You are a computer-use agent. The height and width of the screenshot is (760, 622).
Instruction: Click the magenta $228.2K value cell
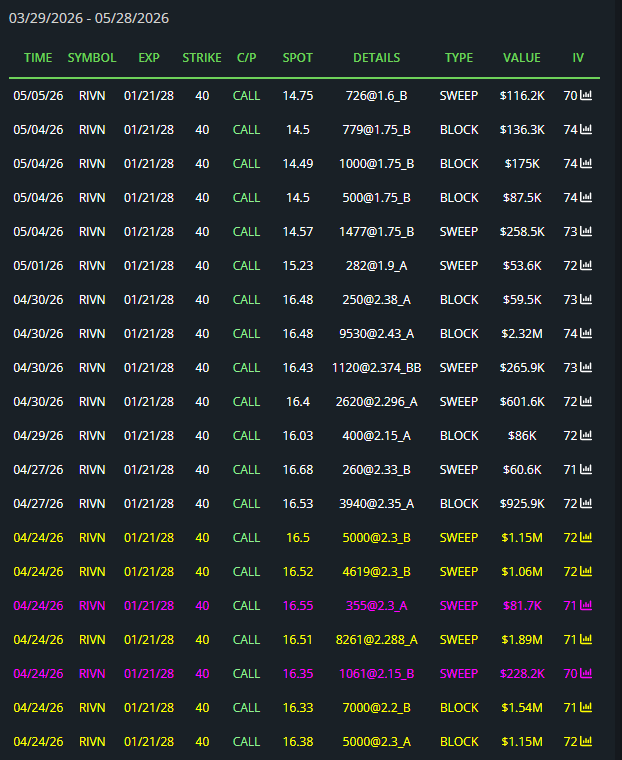coord(522,673)
